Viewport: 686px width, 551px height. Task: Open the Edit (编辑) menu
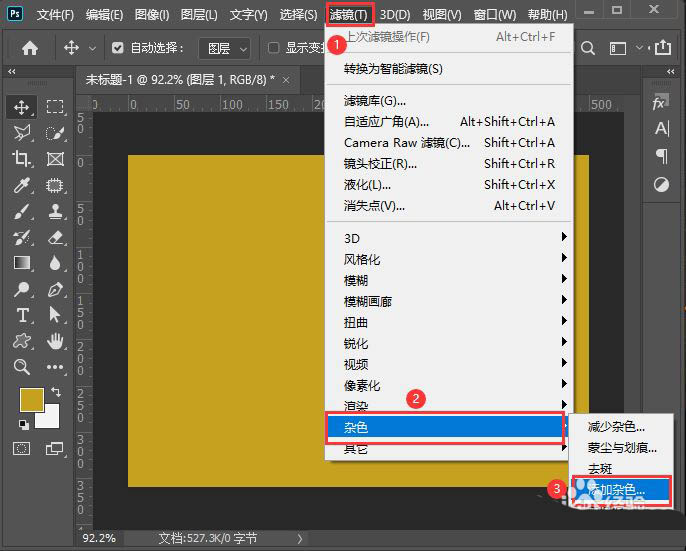105,15
